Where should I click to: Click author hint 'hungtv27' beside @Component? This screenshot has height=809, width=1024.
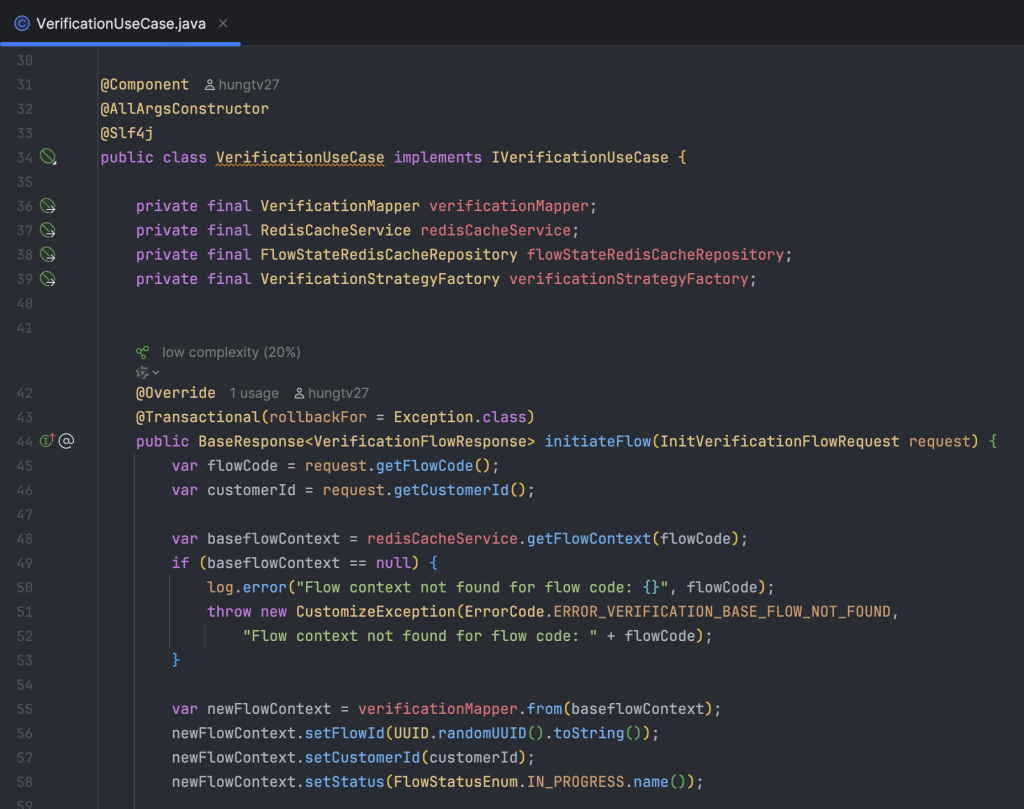point(242,85)
